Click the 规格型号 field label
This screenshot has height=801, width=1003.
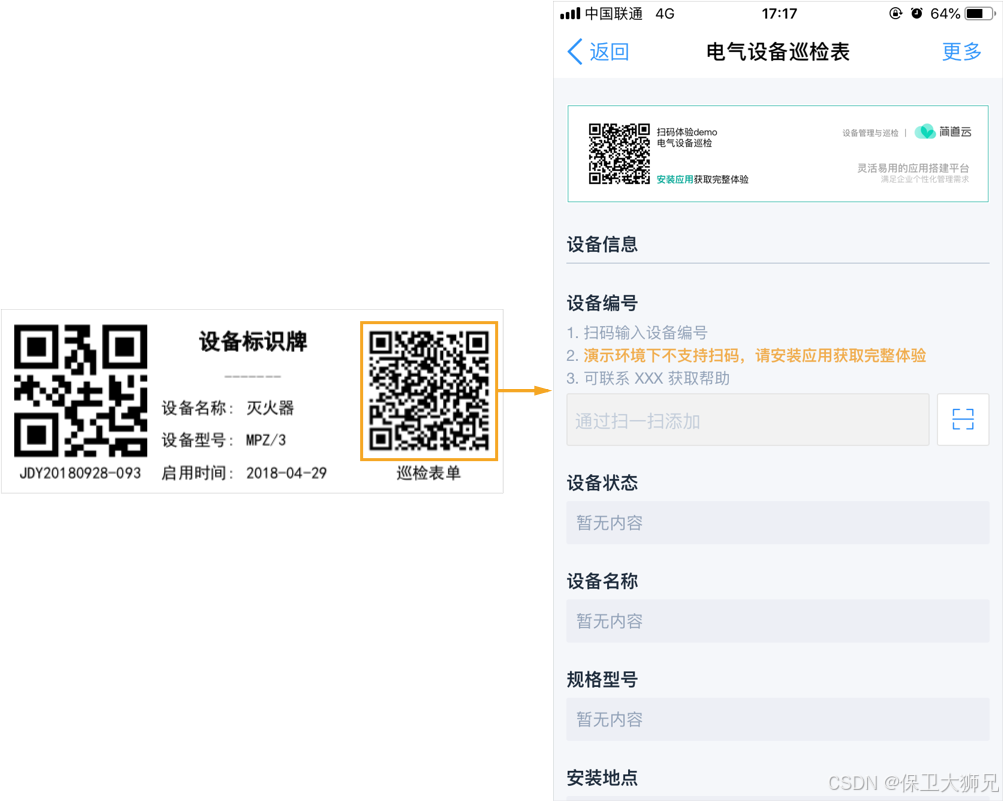pyautogui.click(x=602, y=679)
